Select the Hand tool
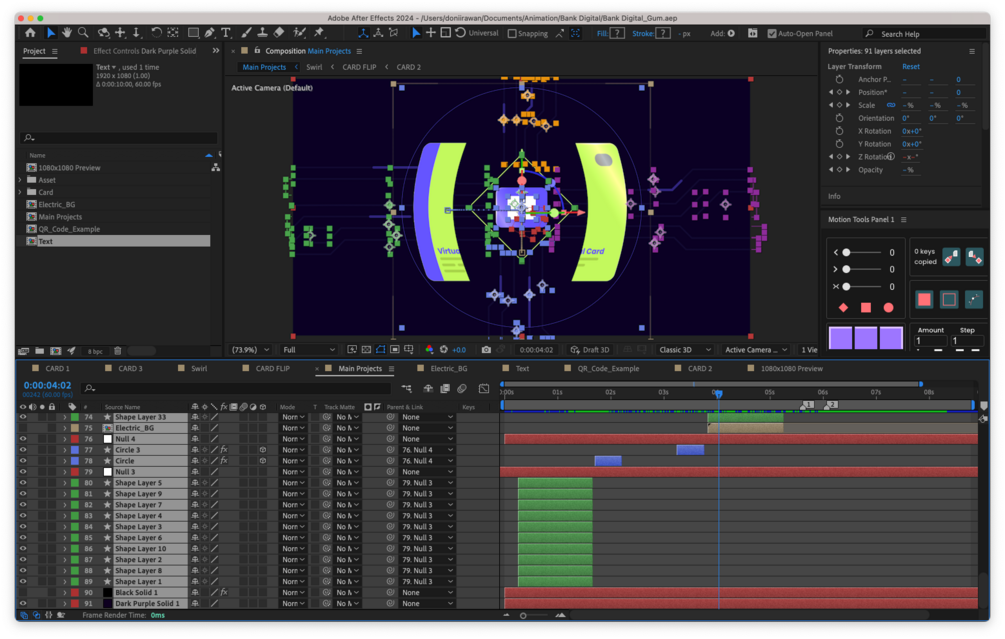Image resolution: width=1005 pixels, height=639 pixels. pos(66,33)
